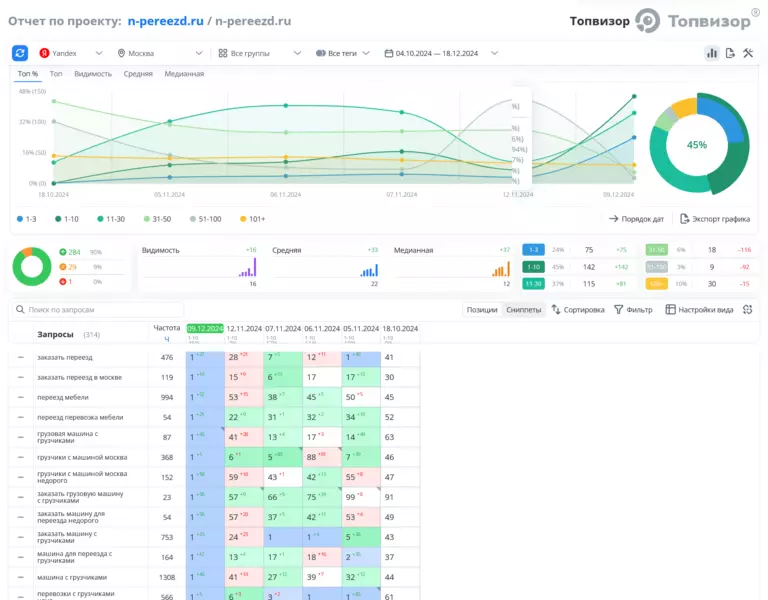Viewport: 768px width, 600px height.
Task: Toggle the 11-30 chart legend series
Action: 111,219
